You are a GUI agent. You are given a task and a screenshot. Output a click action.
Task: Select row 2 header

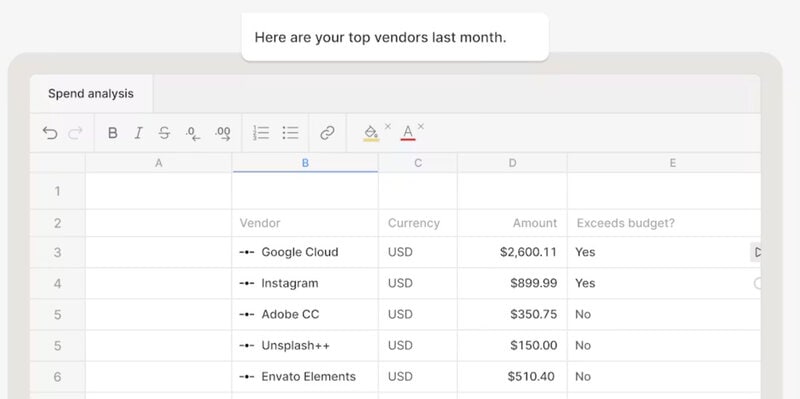(58, 223)
